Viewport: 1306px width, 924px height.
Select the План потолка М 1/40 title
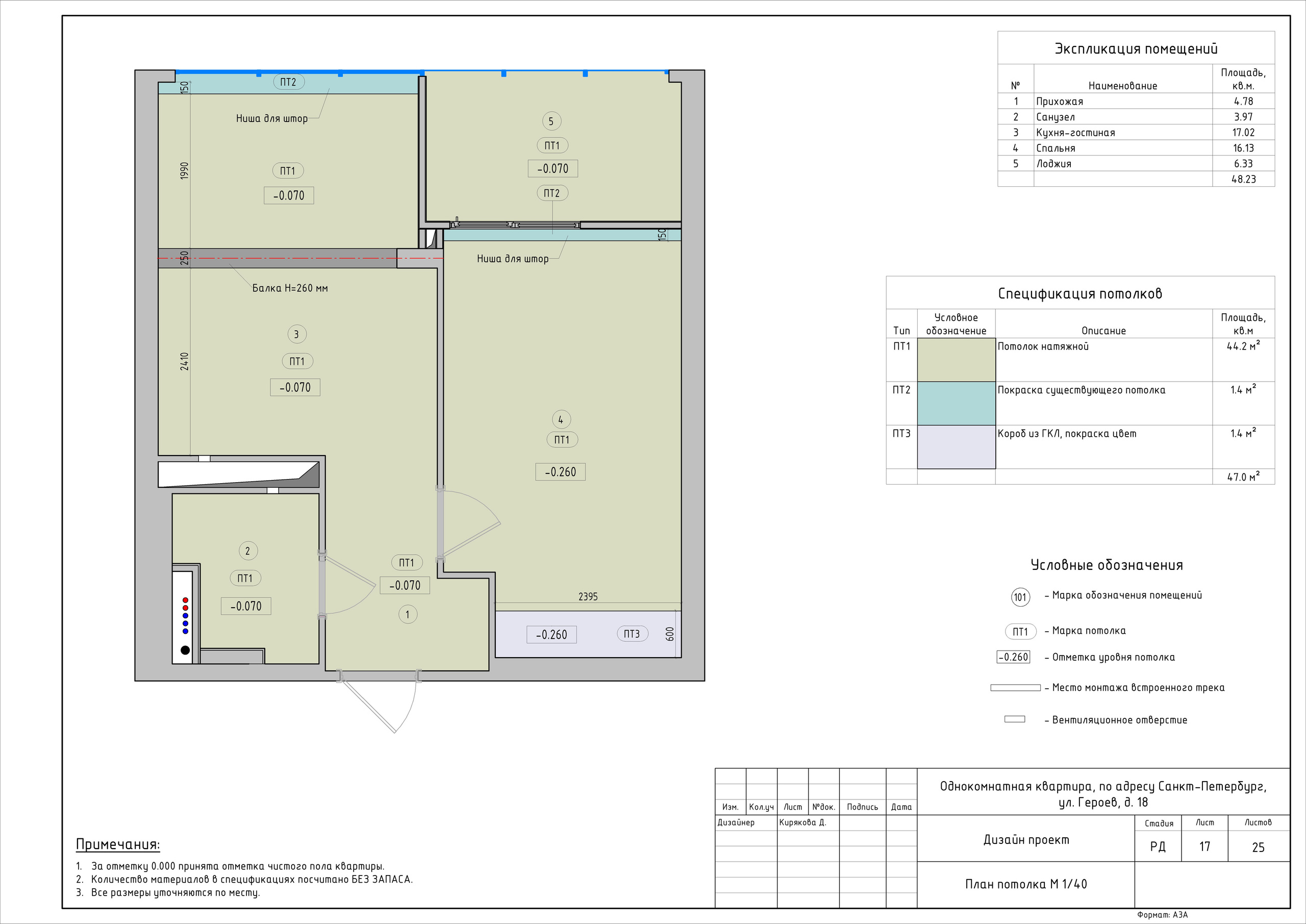pos(1025,884)
